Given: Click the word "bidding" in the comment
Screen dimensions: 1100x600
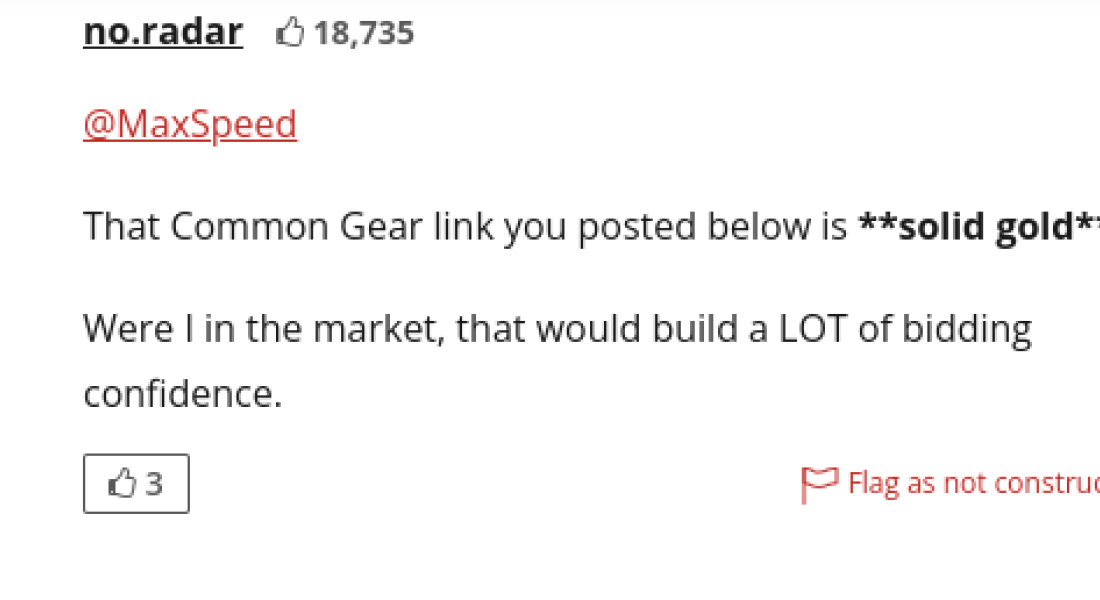Looking at the screenshot, I should (x=967, y=330).
